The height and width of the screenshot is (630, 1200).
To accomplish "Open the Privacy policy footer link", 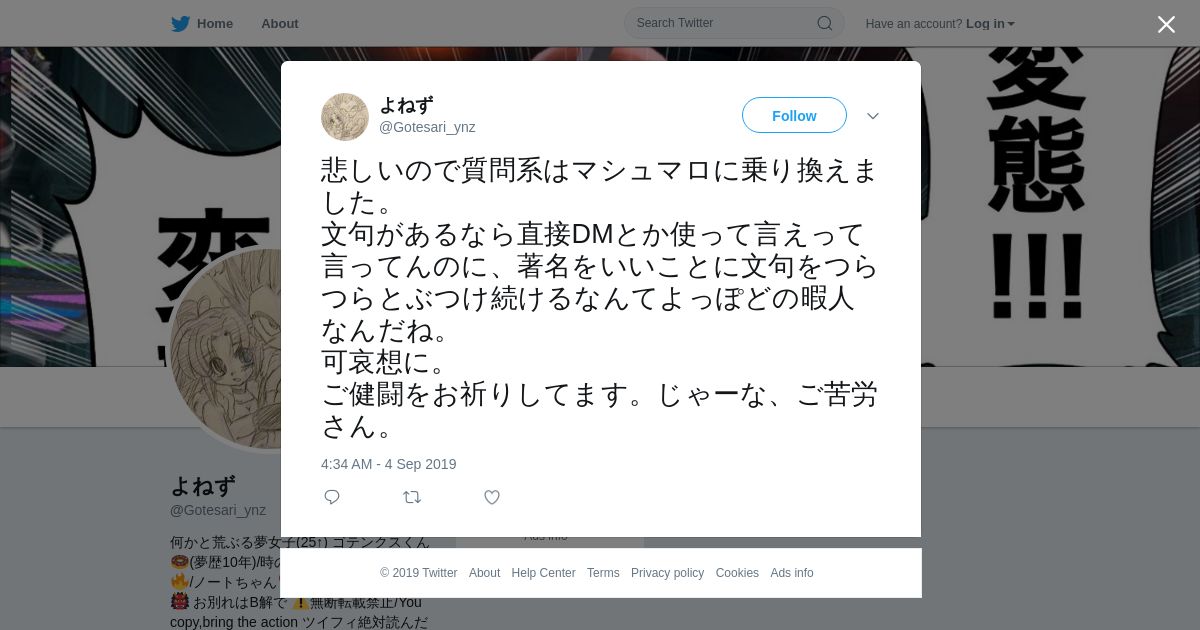I will [667, 573].
